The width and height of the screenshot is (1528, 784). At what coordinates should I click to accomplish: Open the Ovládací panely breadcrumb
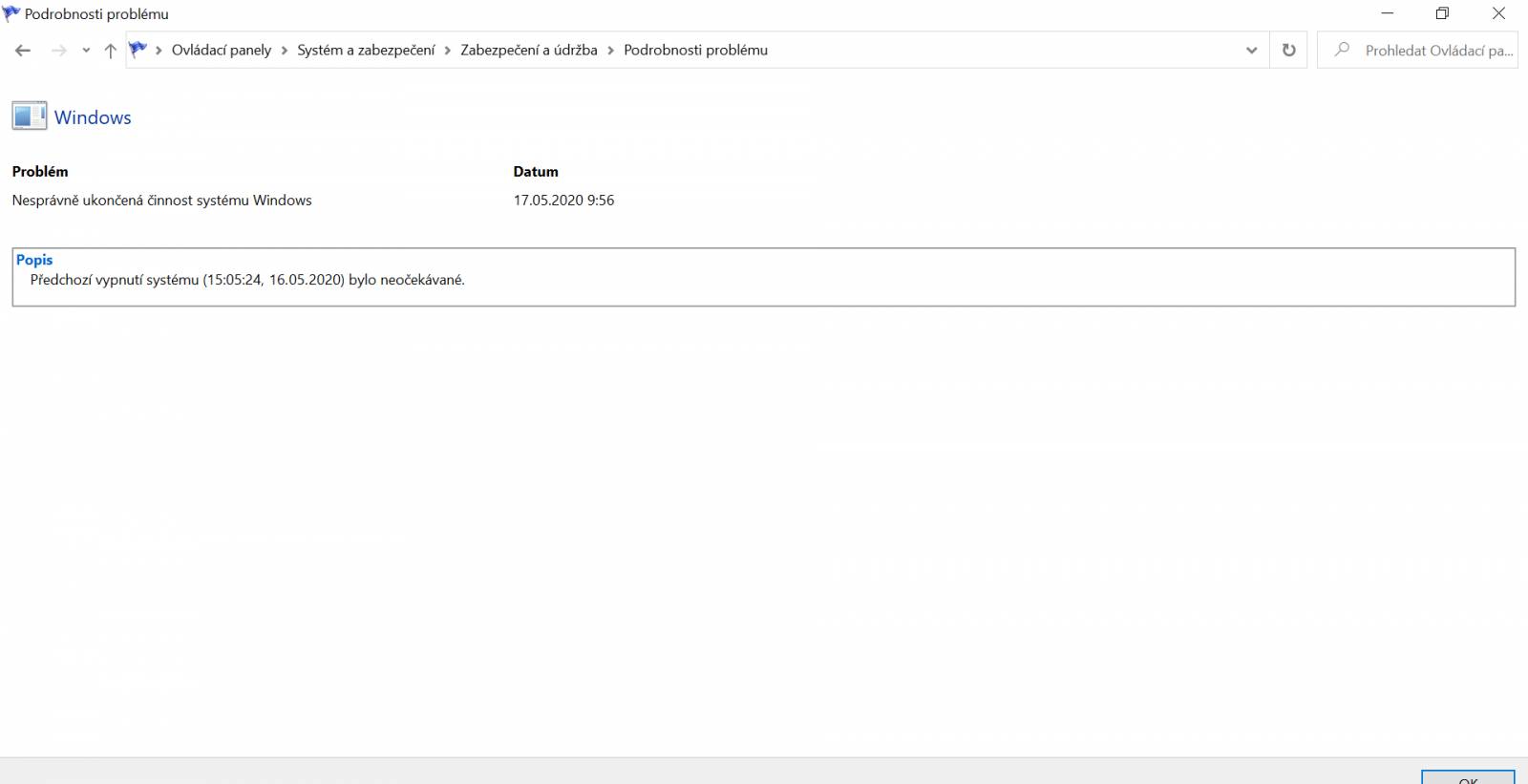[222, 50]
